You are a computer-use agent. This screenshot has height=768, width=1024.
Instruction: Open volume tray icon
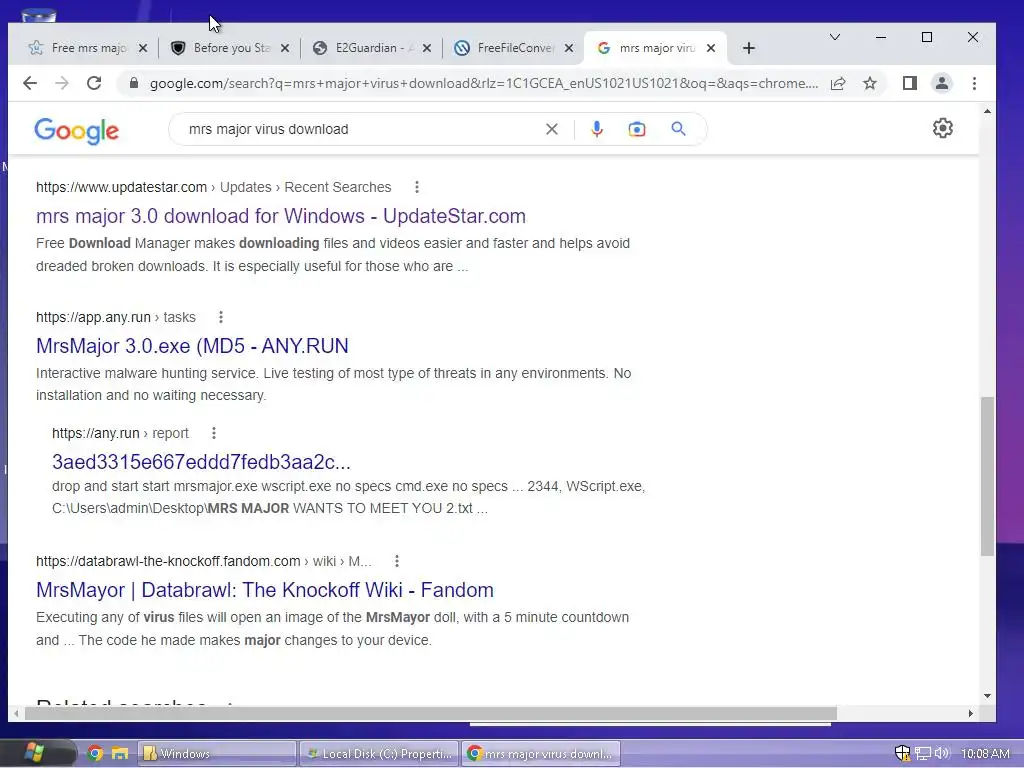point(942,754)
